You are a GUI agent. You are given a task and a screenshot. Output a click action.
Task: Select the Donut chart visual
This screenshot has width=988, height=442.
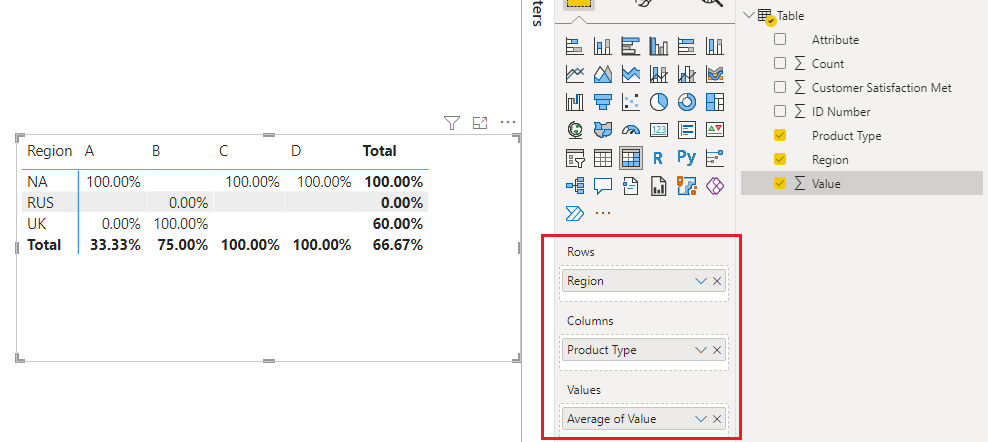687,102
